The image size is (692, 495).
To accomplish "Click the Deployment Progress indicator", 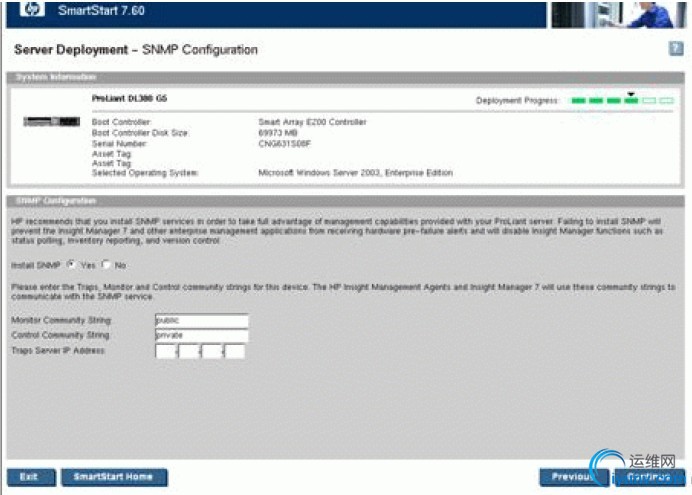I will click(x=622, y=100).
